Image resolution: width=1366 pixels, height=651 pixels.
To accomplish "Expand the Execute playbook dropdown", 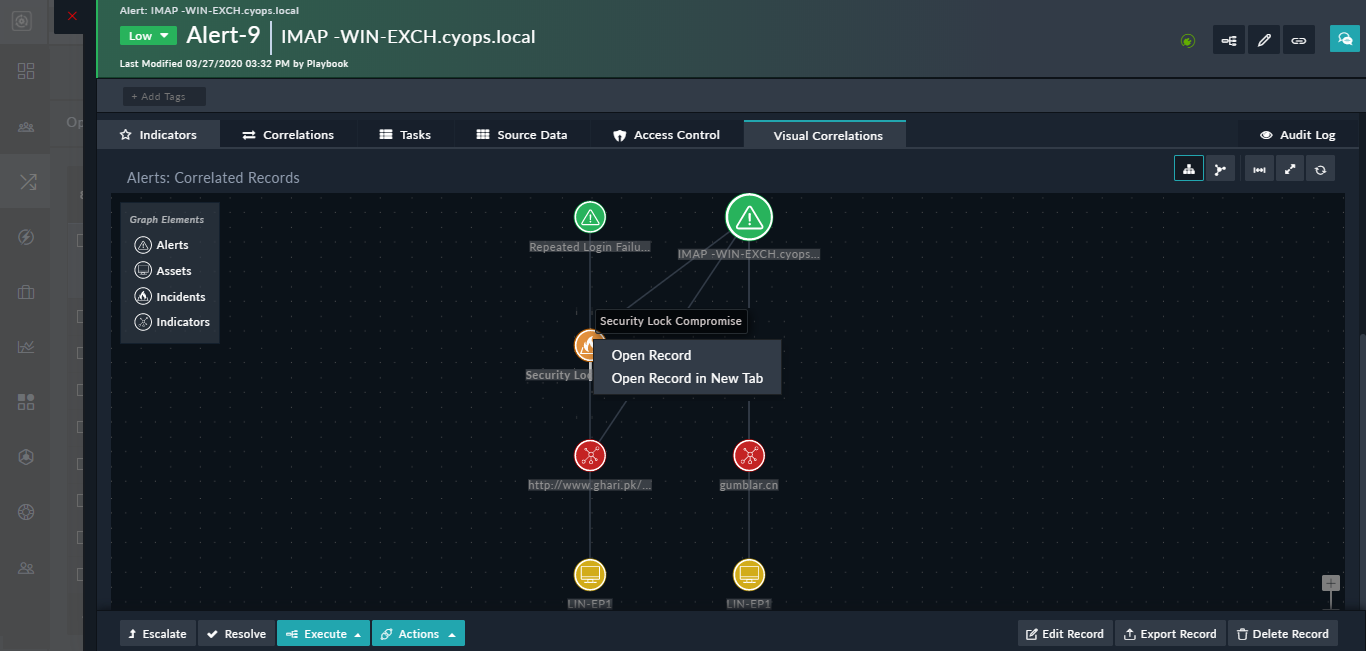I will pos(322,633).
